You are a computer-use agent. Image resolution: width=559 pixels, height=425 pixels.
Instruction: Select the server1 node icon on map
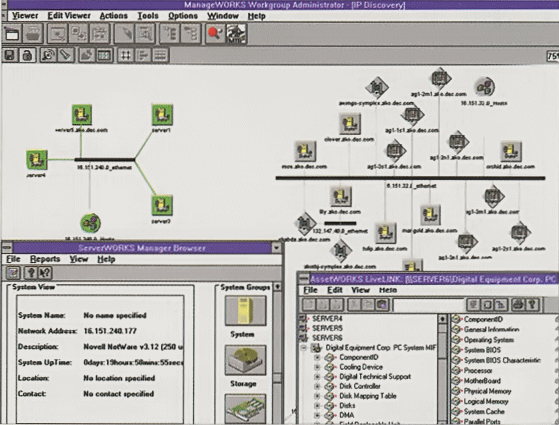point(162,114)
